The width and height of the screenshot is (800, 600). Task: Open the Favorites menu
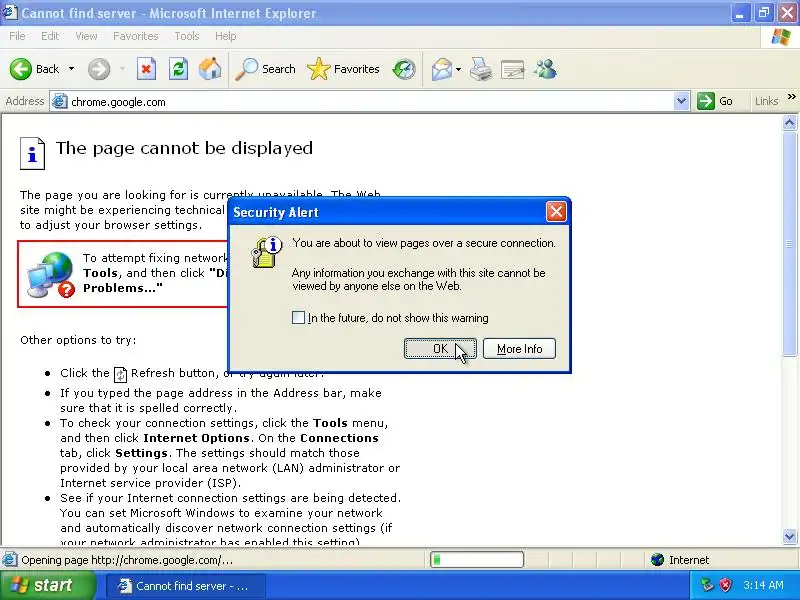coord(136,36)
